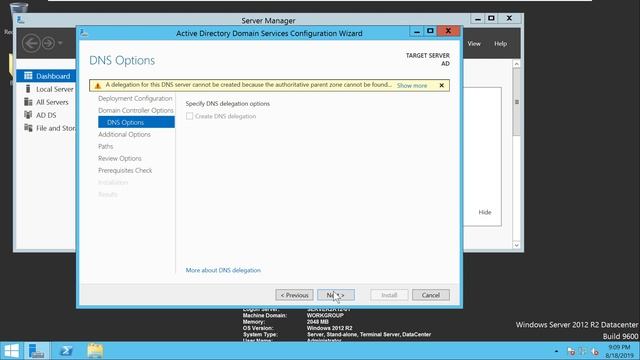Select Local Server in Server Manager sidebar
The image size is (640, 360).
(46, 89)
